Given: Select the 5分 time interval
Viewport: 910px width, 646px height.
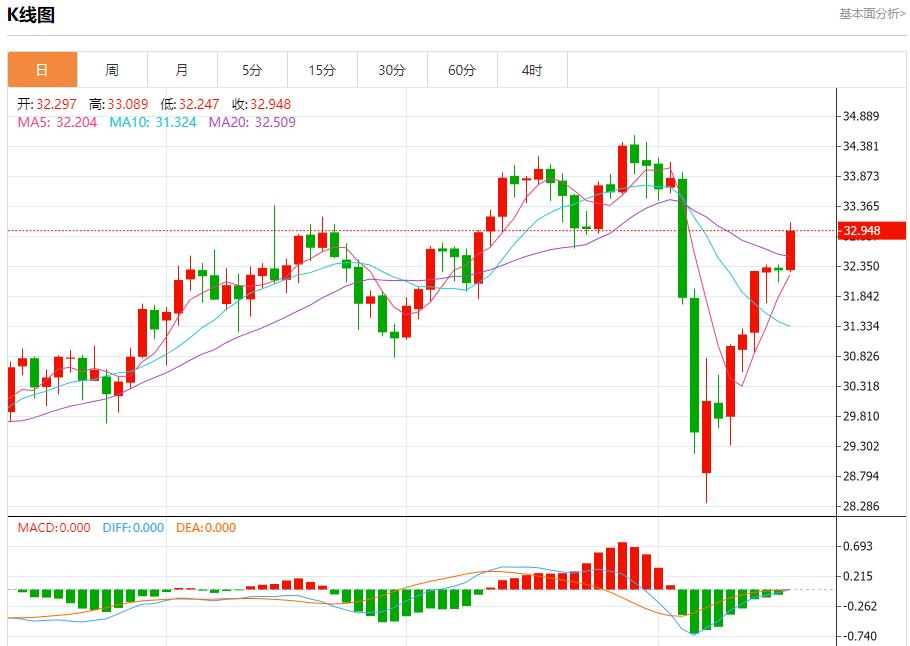Looking at the screenshot, I should coord(252,70).
